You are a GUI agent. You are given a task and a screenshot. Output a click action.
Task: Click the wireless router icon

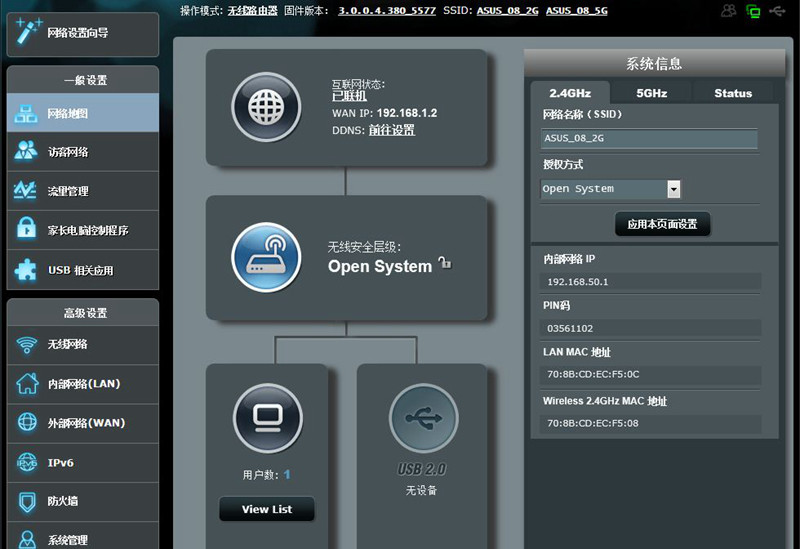[266, 257]
